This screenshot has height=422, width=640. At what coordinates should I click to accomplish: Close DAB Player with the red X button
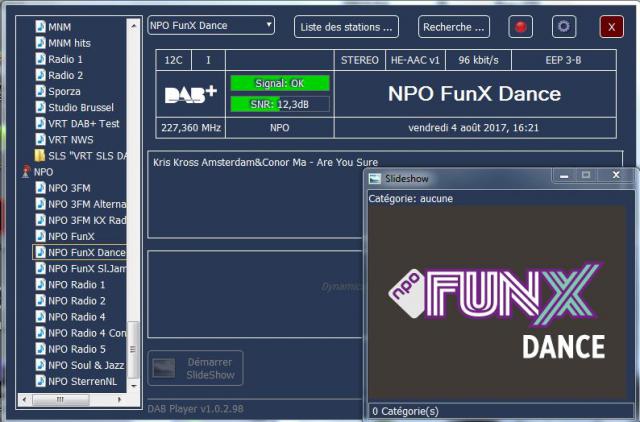[x=611, y=27]
